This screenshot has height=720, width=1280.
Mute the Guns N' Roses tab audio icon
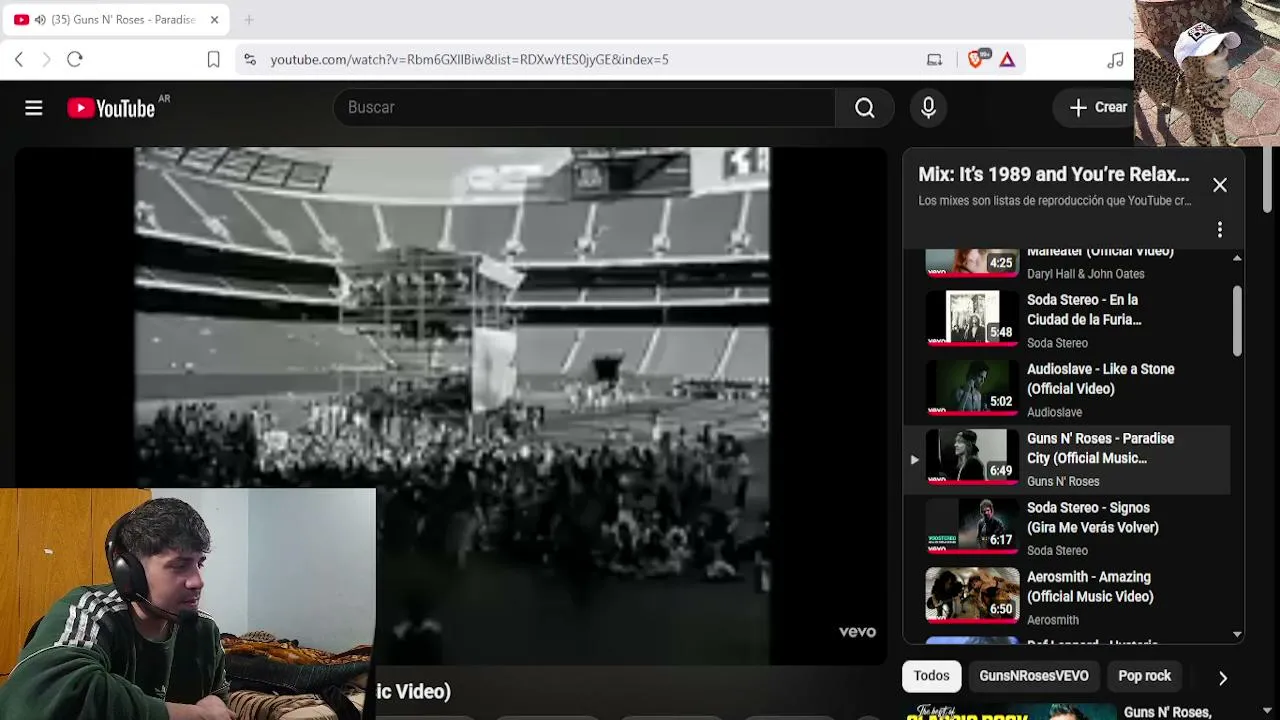40,20
